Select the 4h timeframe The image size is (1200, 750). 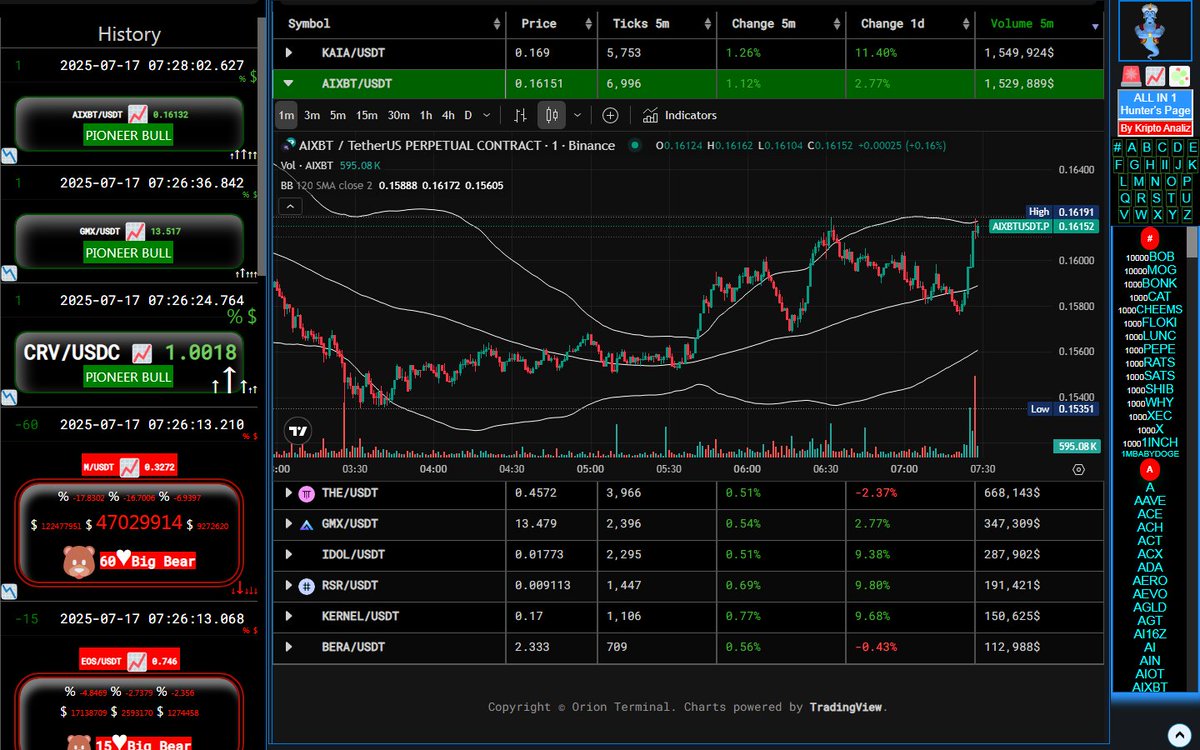448,115
